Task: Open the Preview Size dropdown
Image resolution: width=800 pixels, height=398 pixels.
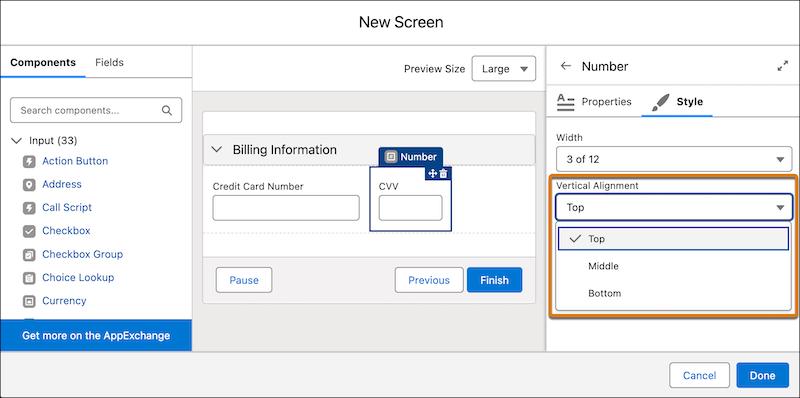Action: tap(504, 68)
